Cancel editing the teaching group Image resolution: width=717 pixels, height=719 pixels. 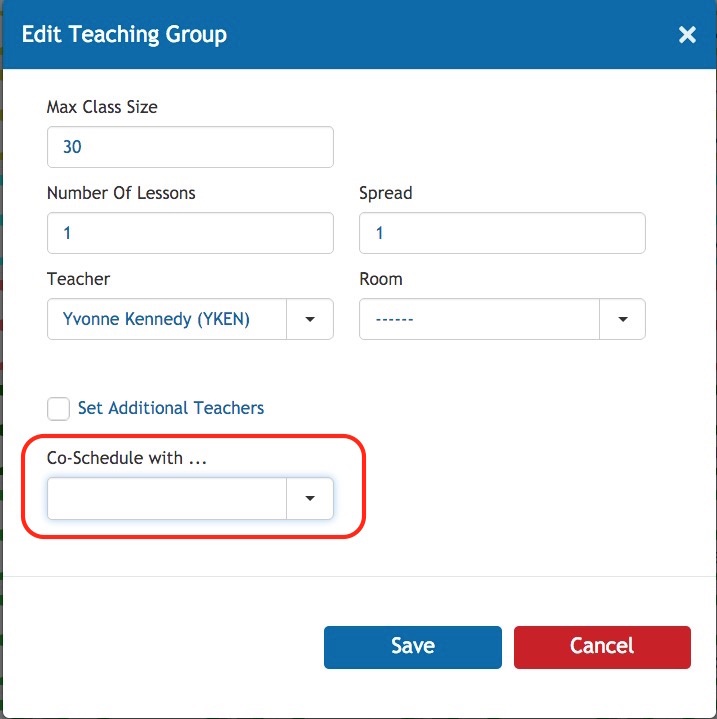(x=602, y=647)
